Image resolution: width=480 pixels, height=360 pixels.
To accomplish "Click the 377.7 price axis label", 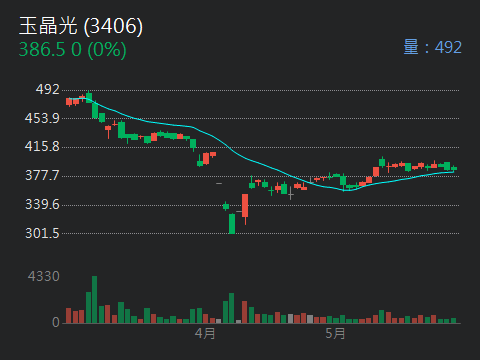I will (x=42, y=175).
